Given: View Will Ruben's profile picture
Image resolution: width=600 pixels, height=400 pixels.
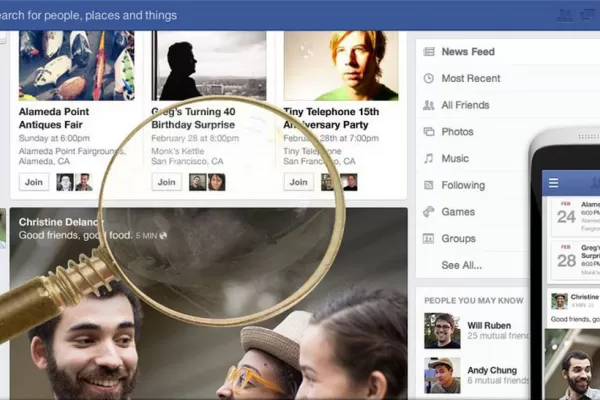Looking at the screenshot, I should point(442,331).
